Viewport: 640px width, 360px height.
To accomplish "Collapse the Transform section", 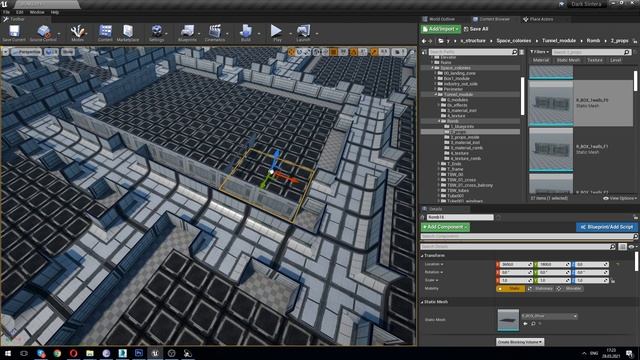I will (422, 256).
